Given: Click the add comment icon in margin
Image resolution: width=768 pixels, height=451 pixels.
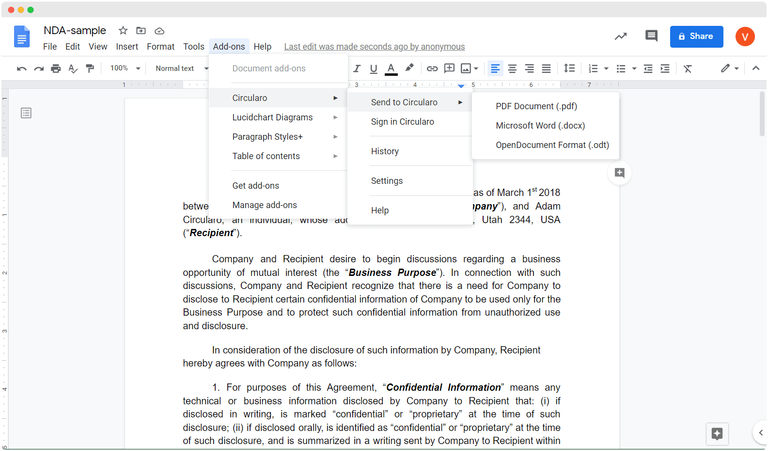Looking at the screenshot, I should 620,173.
